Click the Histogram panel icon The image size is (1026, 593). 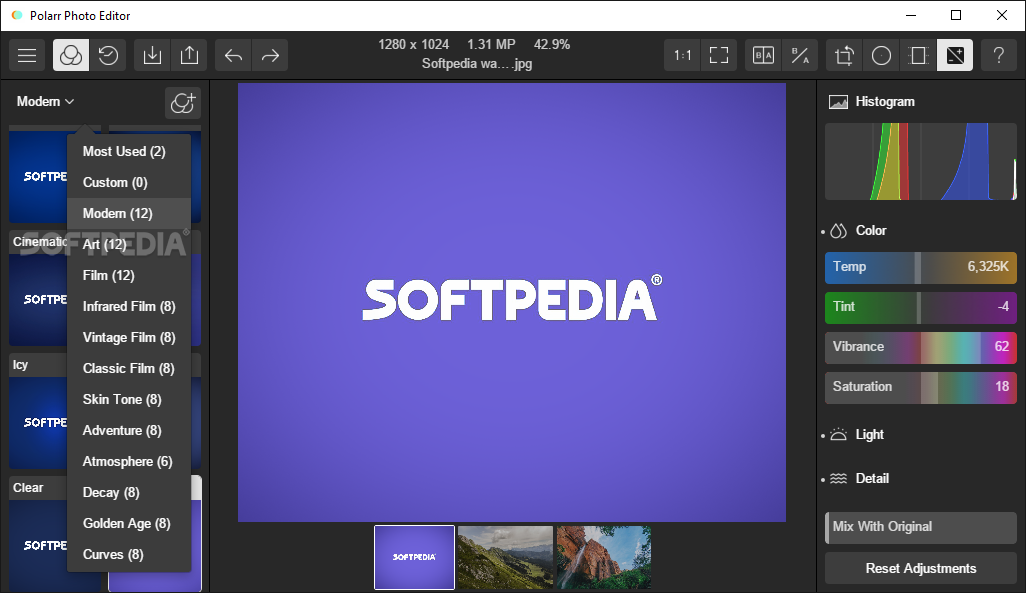pyautogui.click(x=838, y=101)
